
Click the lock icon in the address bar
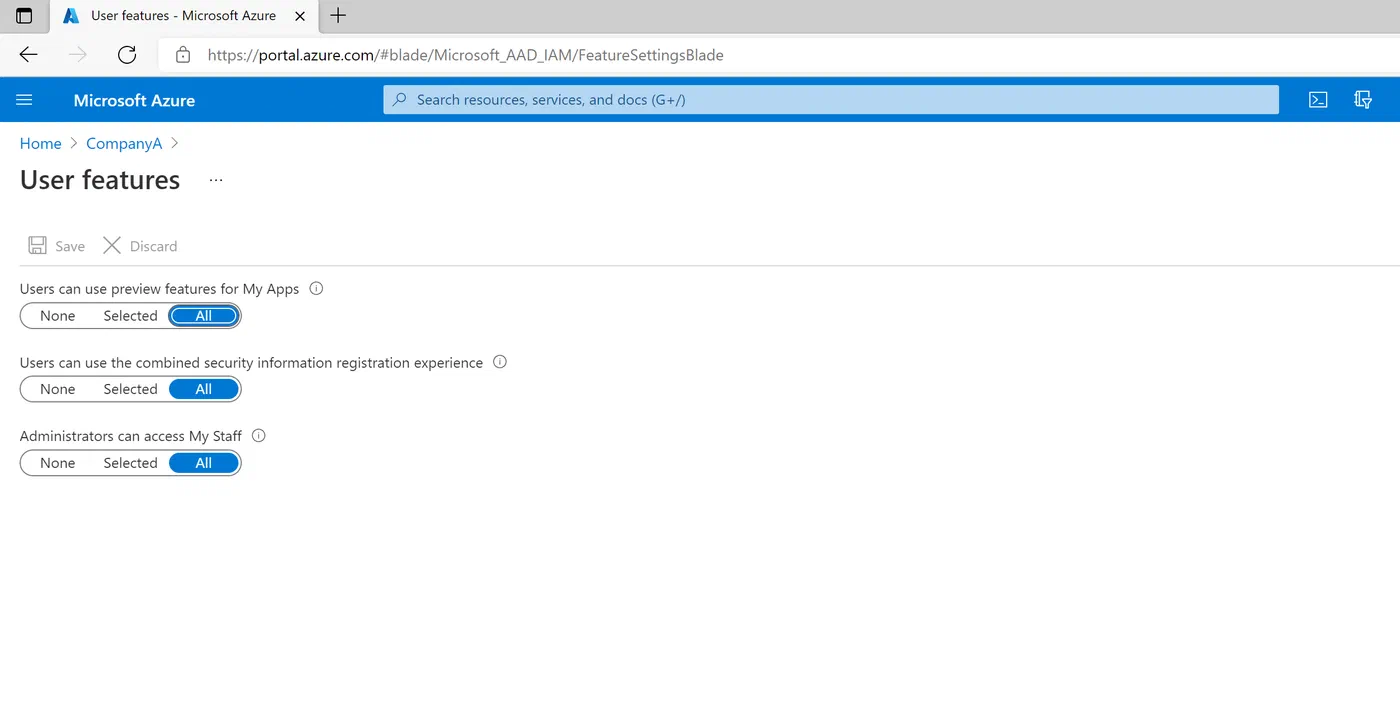pyautogui.click(x=182, y=55)
